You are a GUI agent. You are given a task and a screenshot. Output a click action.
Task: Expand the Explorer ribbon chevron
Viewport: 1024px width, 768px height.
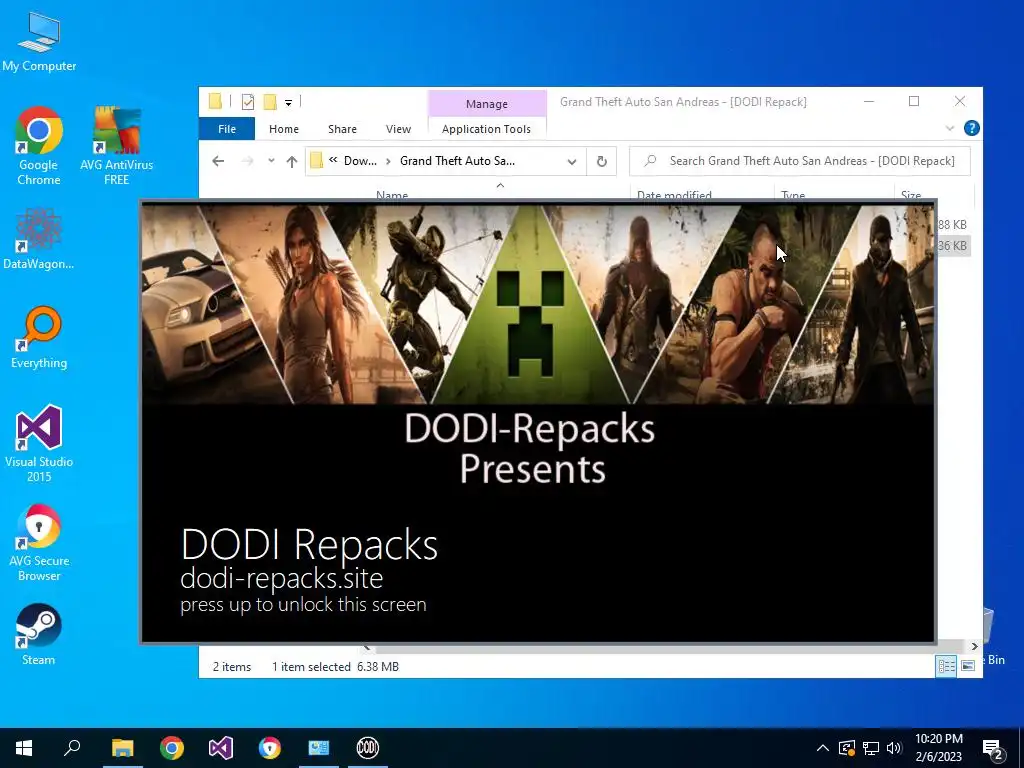[x=950, y=129]
